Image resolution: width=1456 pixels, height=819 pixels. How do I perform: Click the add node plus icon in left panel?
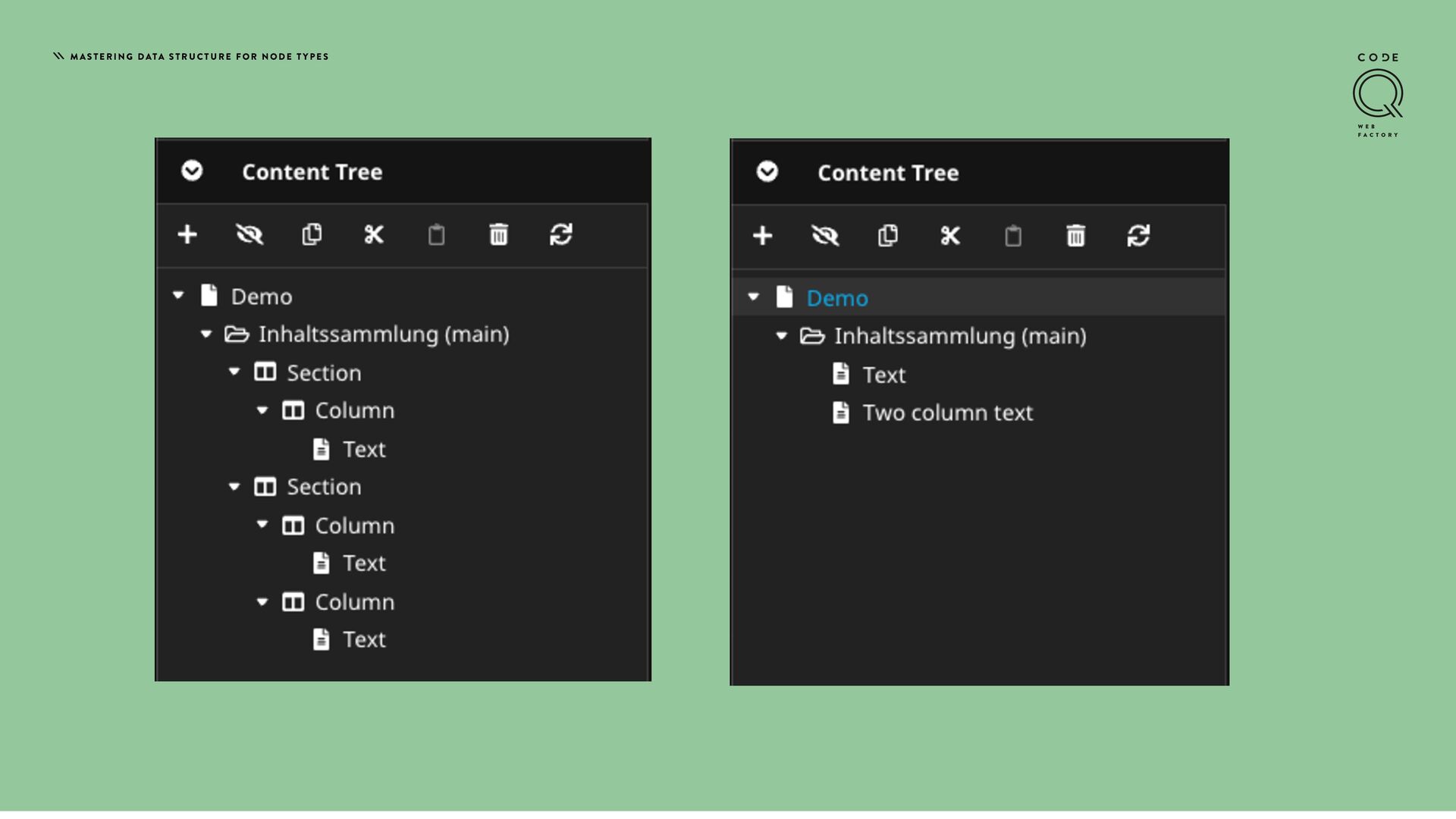coord(187,234)
